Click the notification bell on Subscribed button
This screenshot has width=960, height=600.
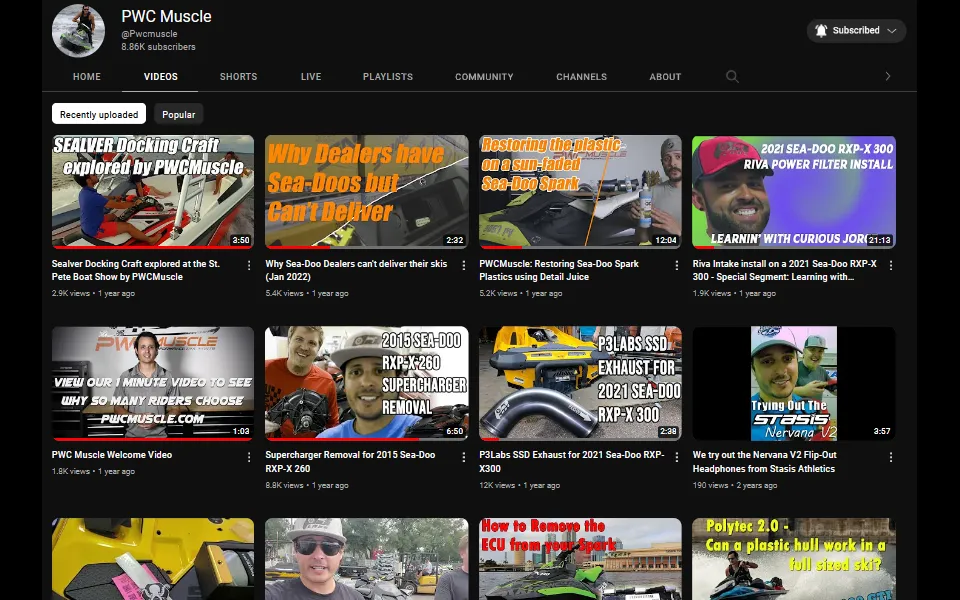tap(822, 30)
